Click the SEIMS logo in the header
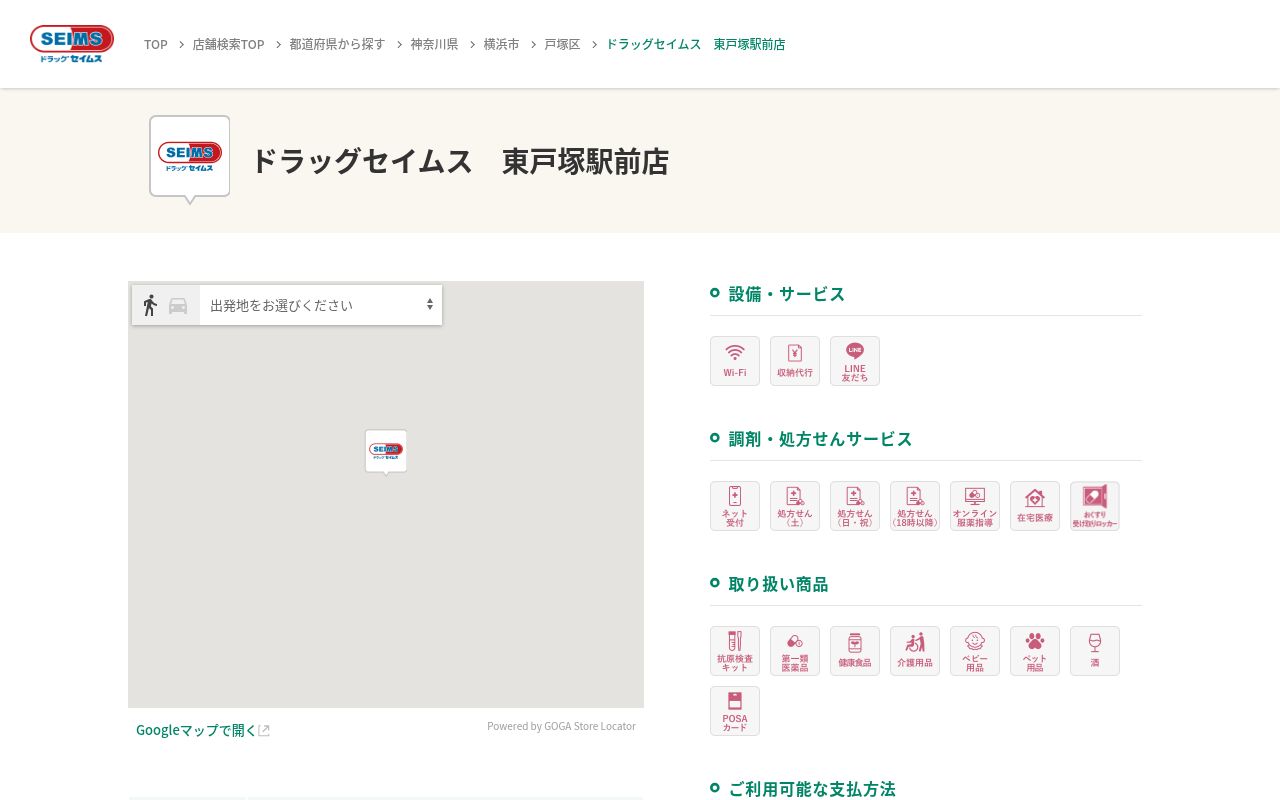This screenshot has width=1280, height=800. (x=72, y=44)
